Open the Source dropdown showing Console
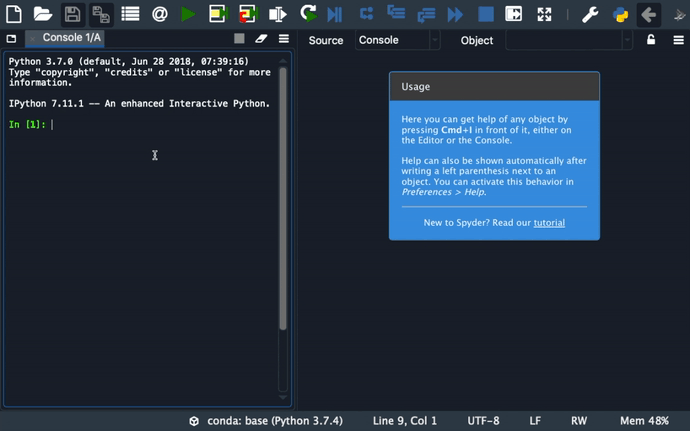690x431 pixels. pyautogui.click(x=398, y=40)
